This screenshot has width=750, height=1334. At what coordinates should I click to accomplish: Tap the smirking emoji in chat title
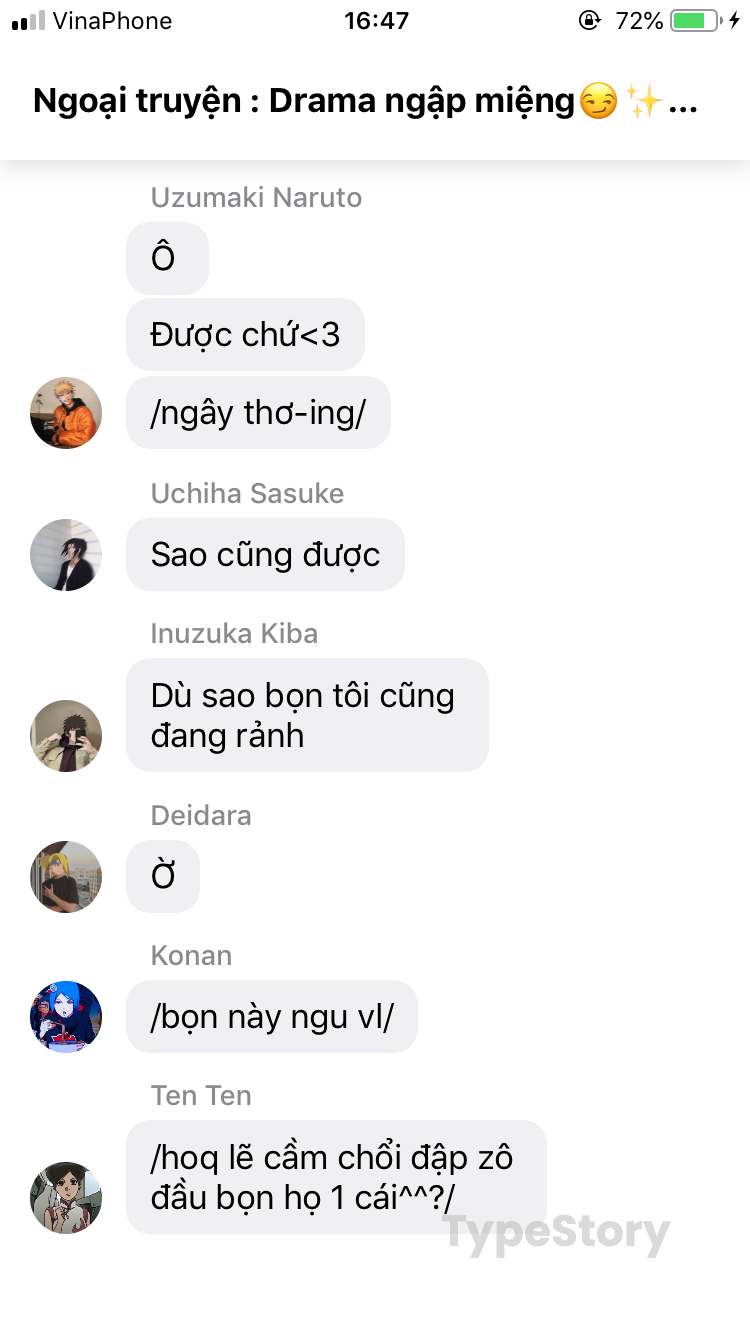click(x=598, y=102)
